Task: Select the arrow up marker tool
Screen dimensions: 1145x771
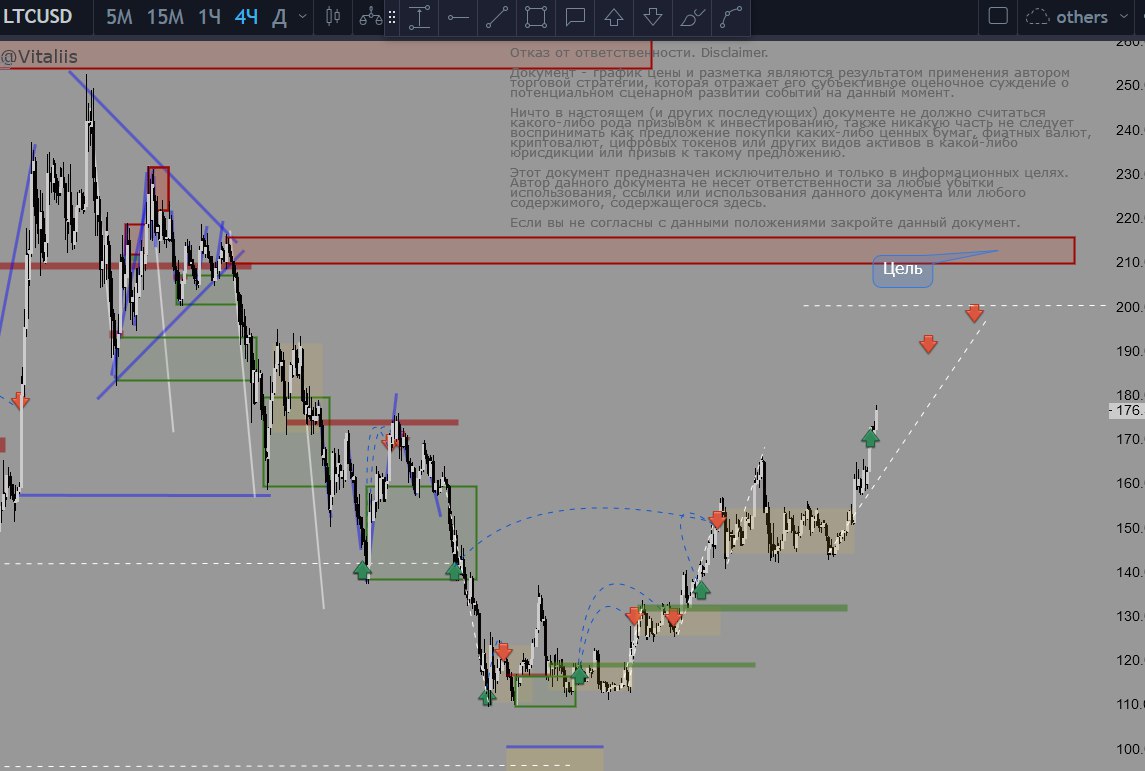Action: pos(614,17)
